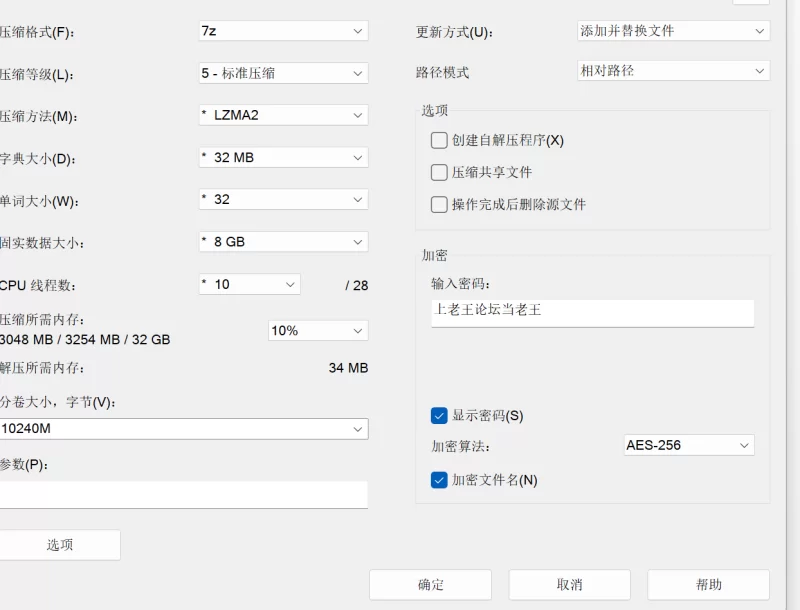Expand the 10% memory usage dropdown
This screenshot has height=610, width=800.
coord(318,331)
